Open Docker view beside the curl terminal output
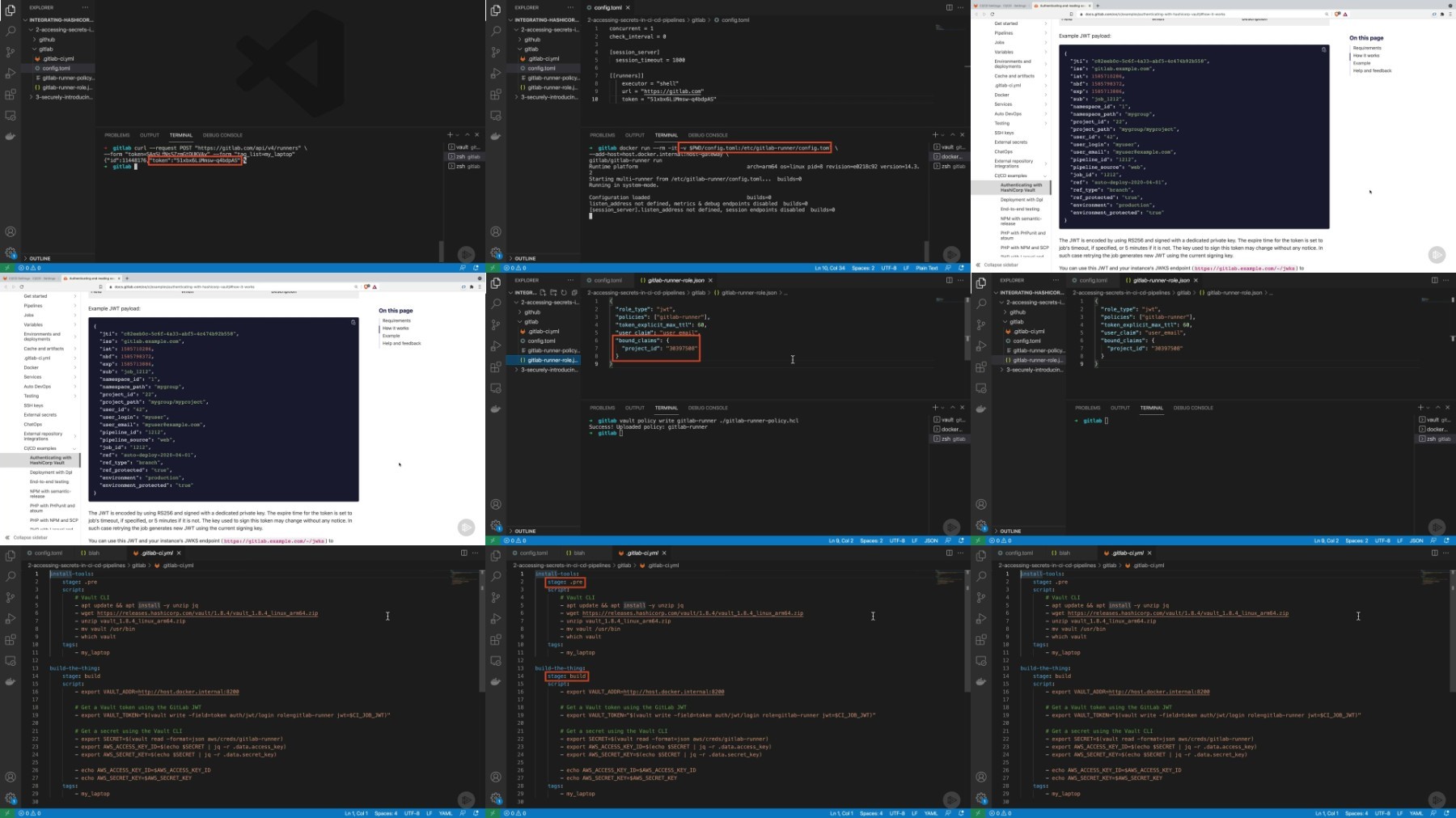1456x818 pixels. 11,136
